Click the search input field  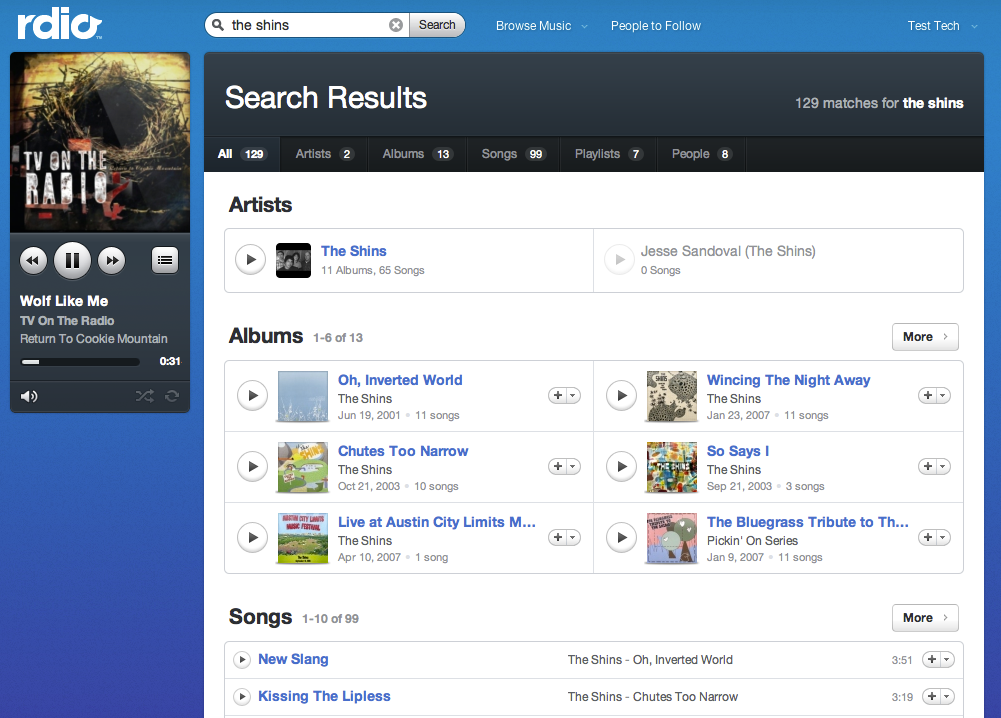[x=308, y=25]
